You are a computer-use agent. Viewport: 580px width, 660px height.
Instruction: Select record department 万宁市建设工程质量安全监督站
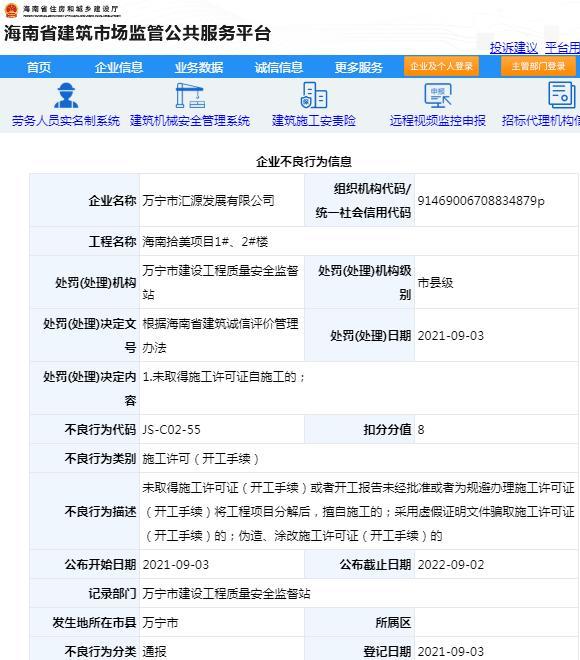click(226, 593)
